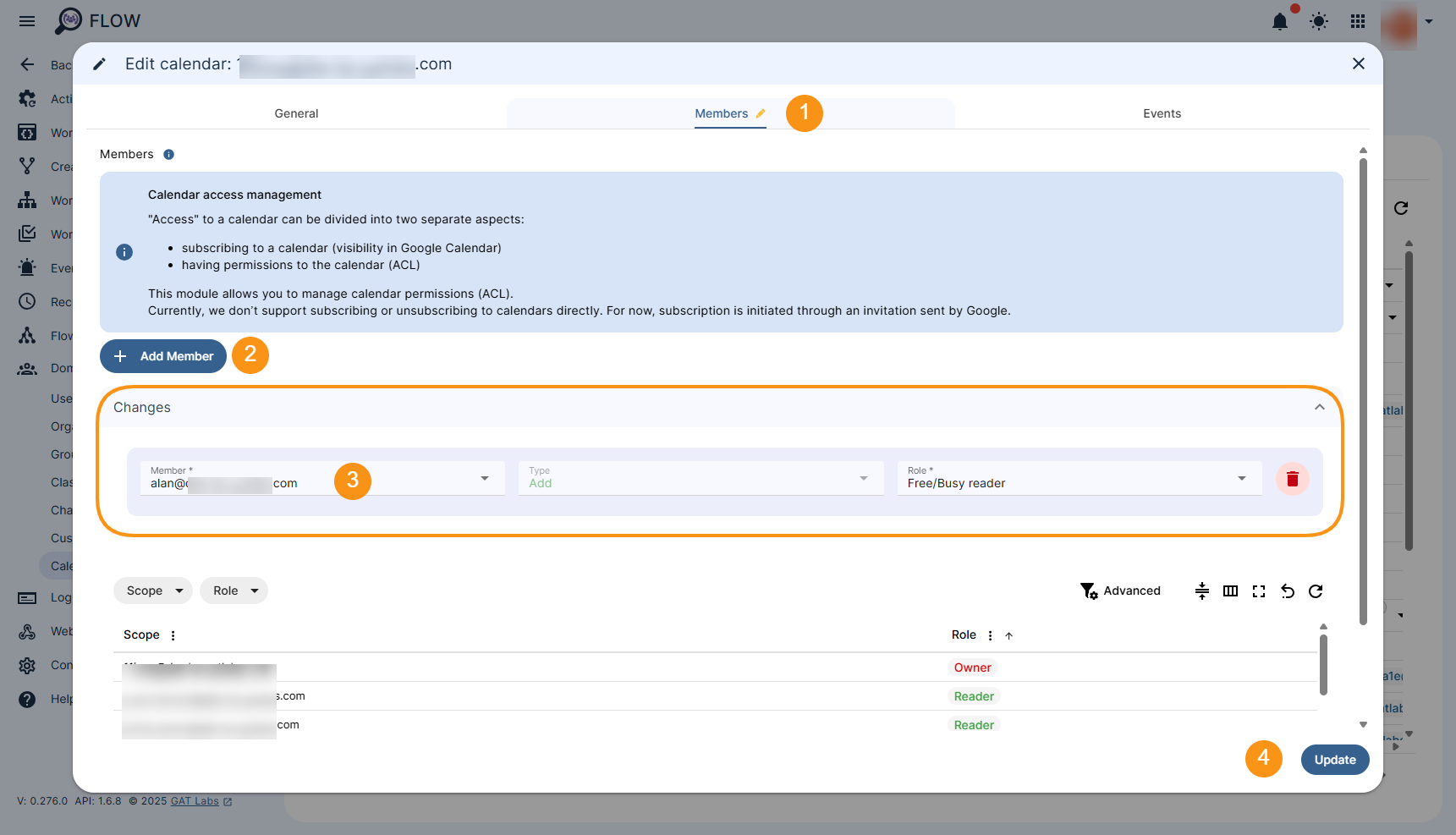Click the row density adjustment icon

click(x=1201, y=591)
